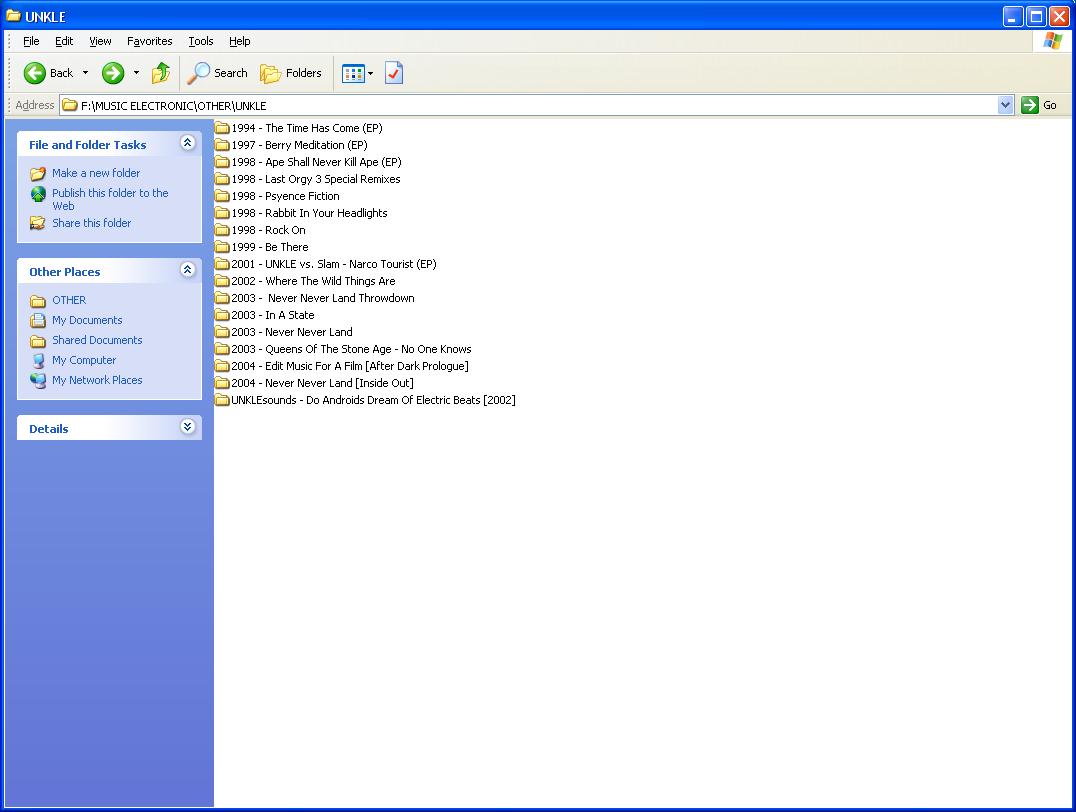
Task: Click the Back arrow icon
Action: pyautogui.click(x=34, y=73)
